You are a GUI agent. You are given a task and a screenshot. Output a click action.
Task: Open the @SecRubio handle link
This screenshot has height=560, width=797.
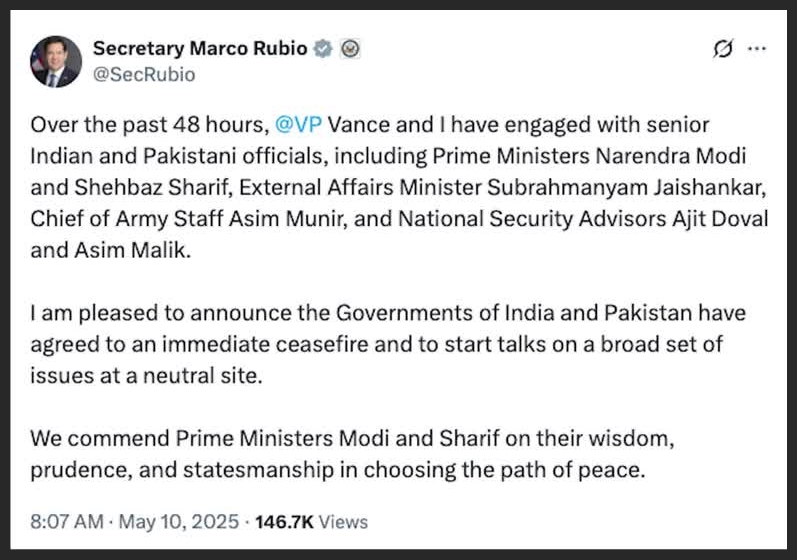tap(144, 74)
